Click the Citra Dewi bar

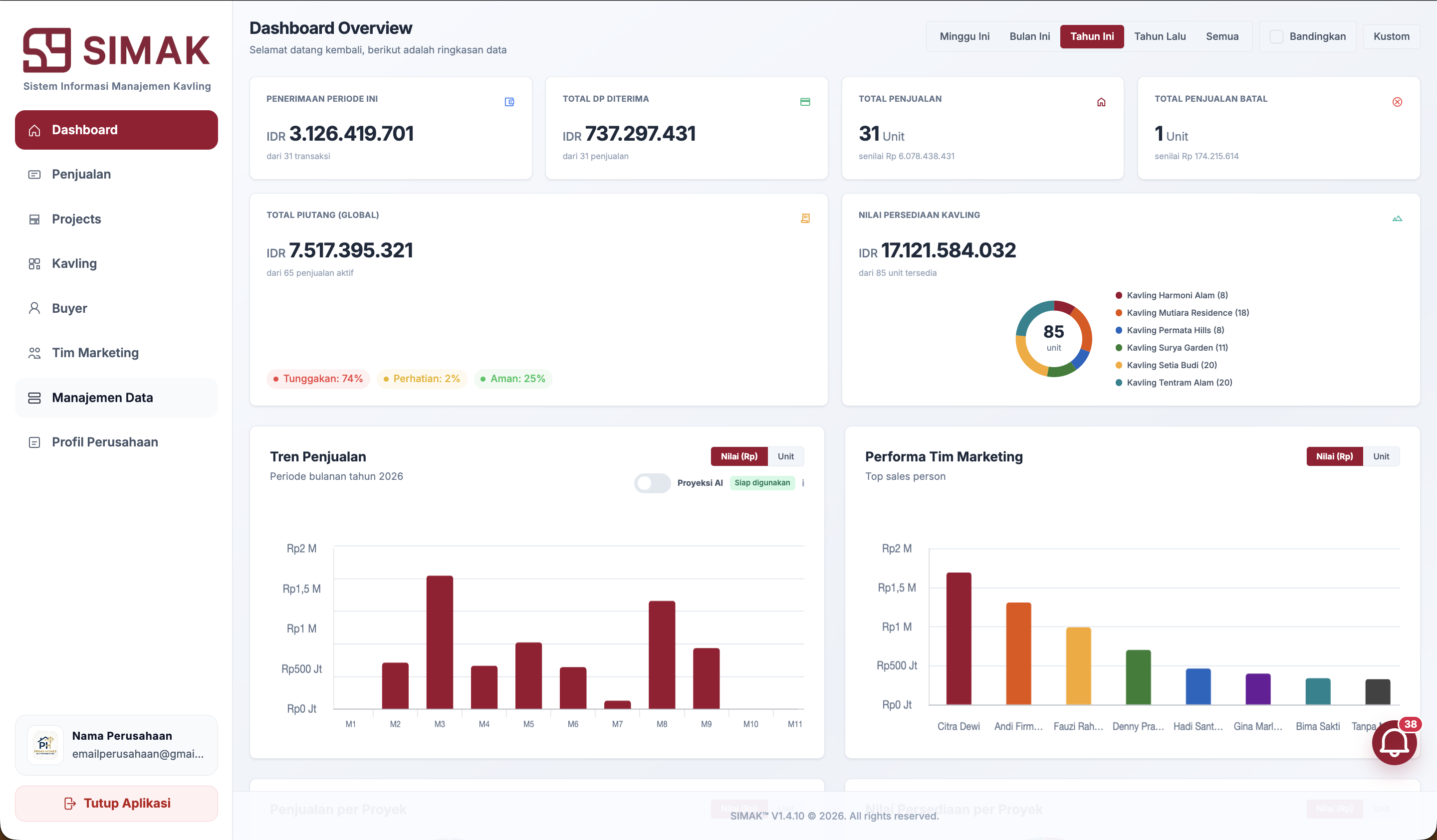click(958, 639)
